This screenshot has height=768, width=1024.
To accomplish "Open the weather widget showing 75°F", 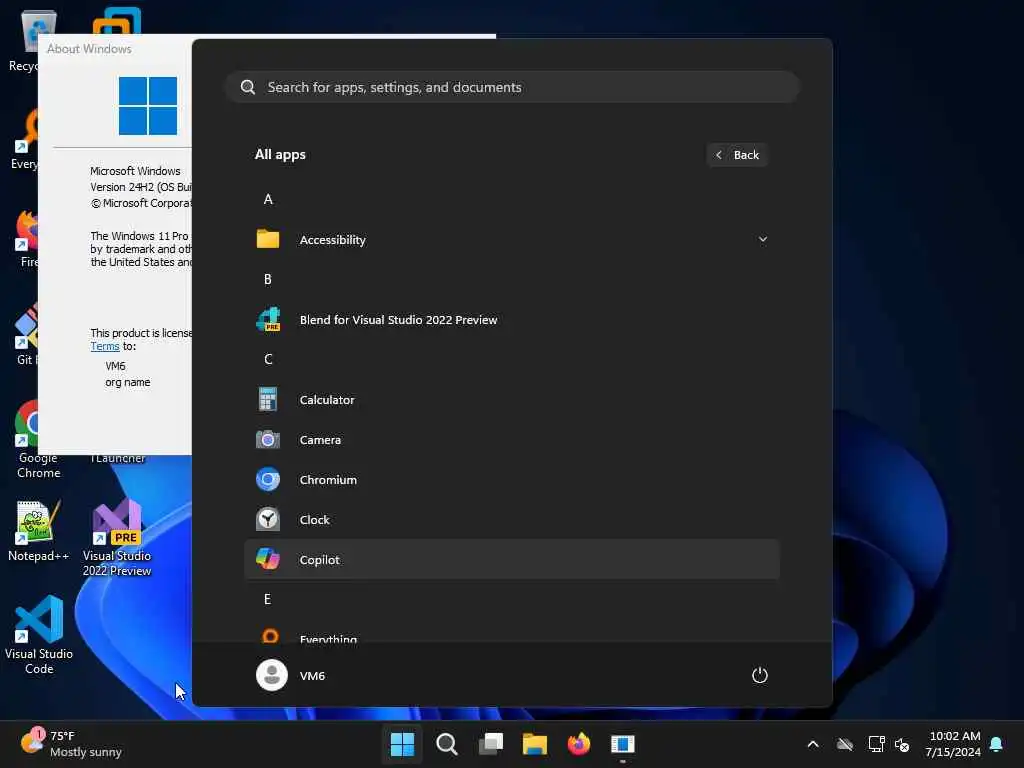I will [71, 744].
